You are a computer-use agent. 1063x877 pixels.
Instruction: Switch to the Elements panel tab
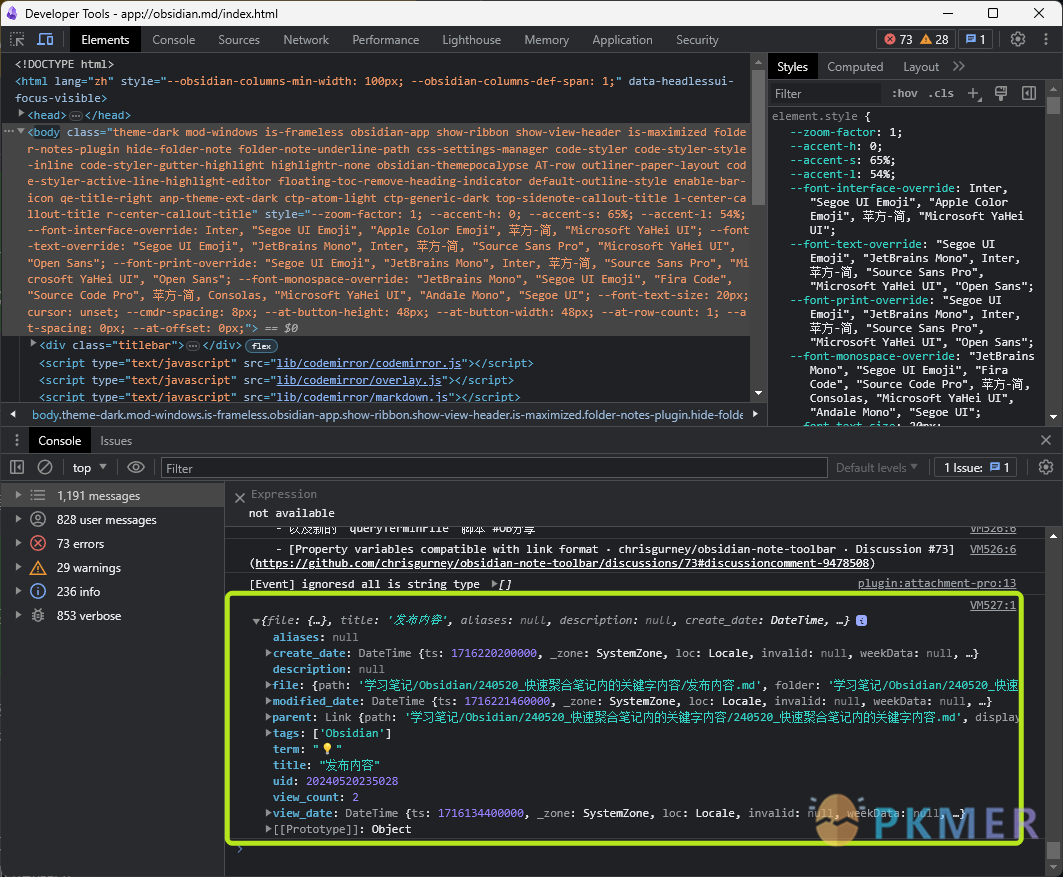[105, 39]
